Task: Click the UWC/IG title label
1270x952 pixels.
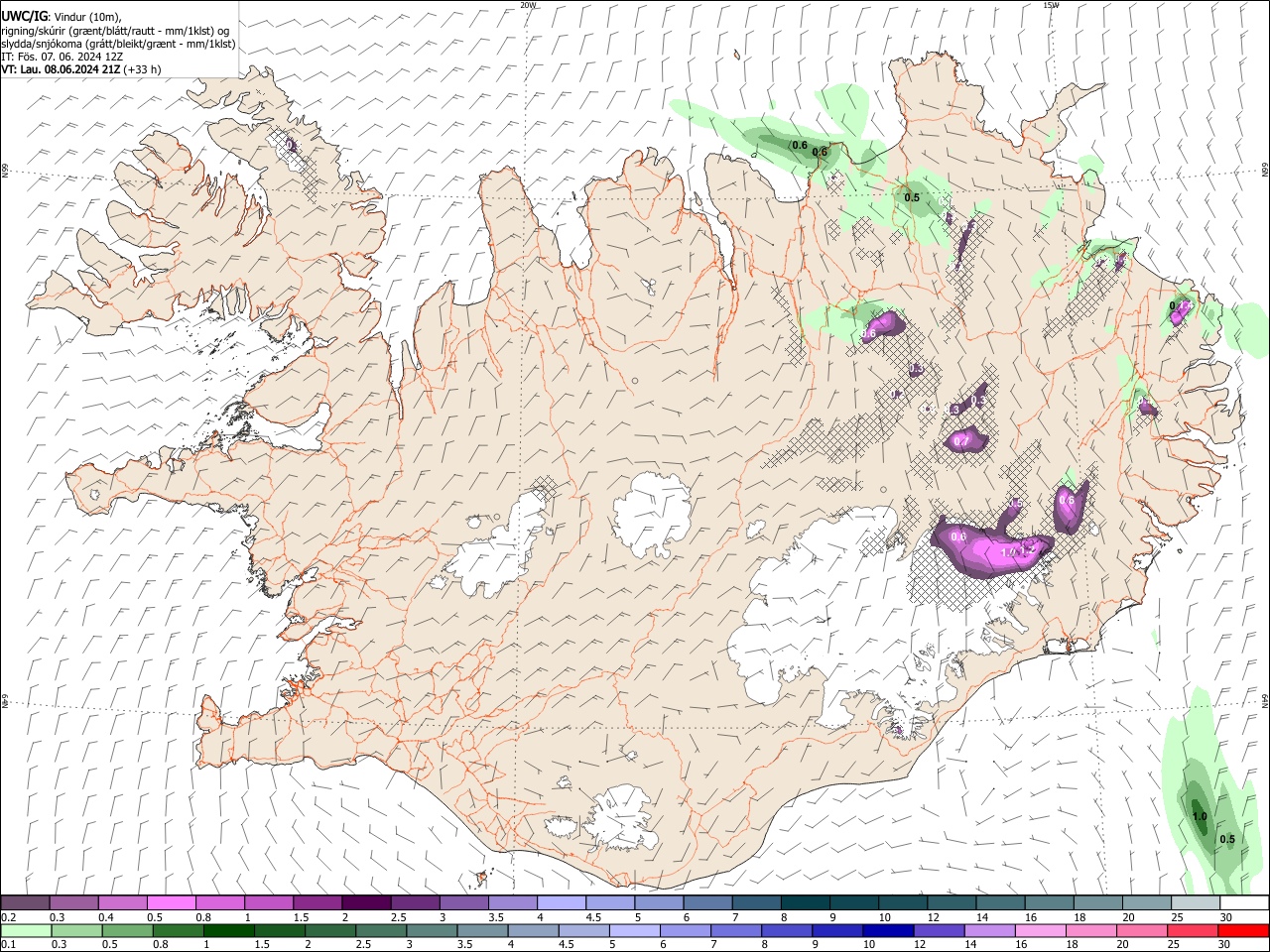Action: pyautogui.click(x=23, y=16)
